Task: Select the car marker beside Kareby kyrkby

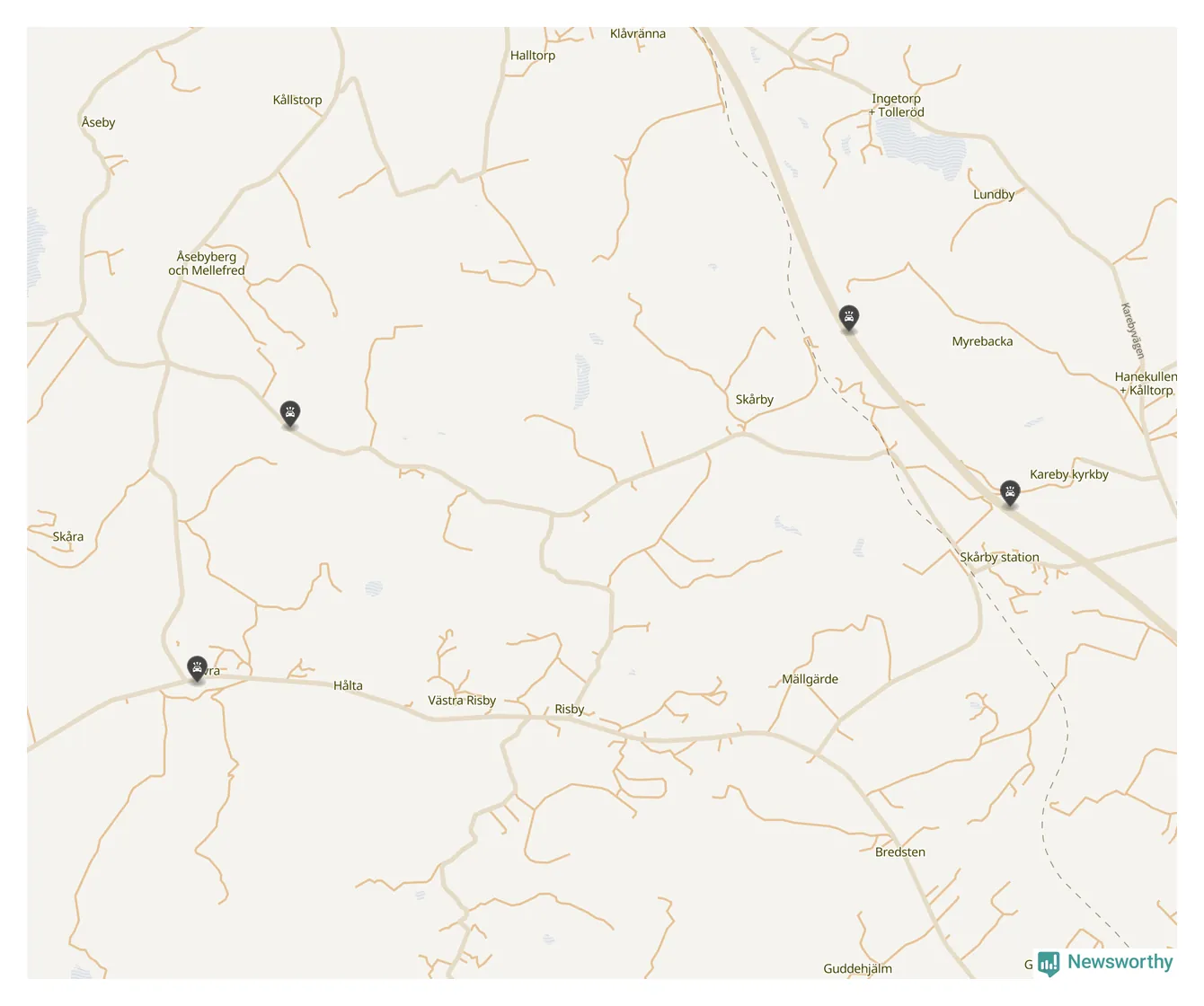Action: pos(1010,493)
